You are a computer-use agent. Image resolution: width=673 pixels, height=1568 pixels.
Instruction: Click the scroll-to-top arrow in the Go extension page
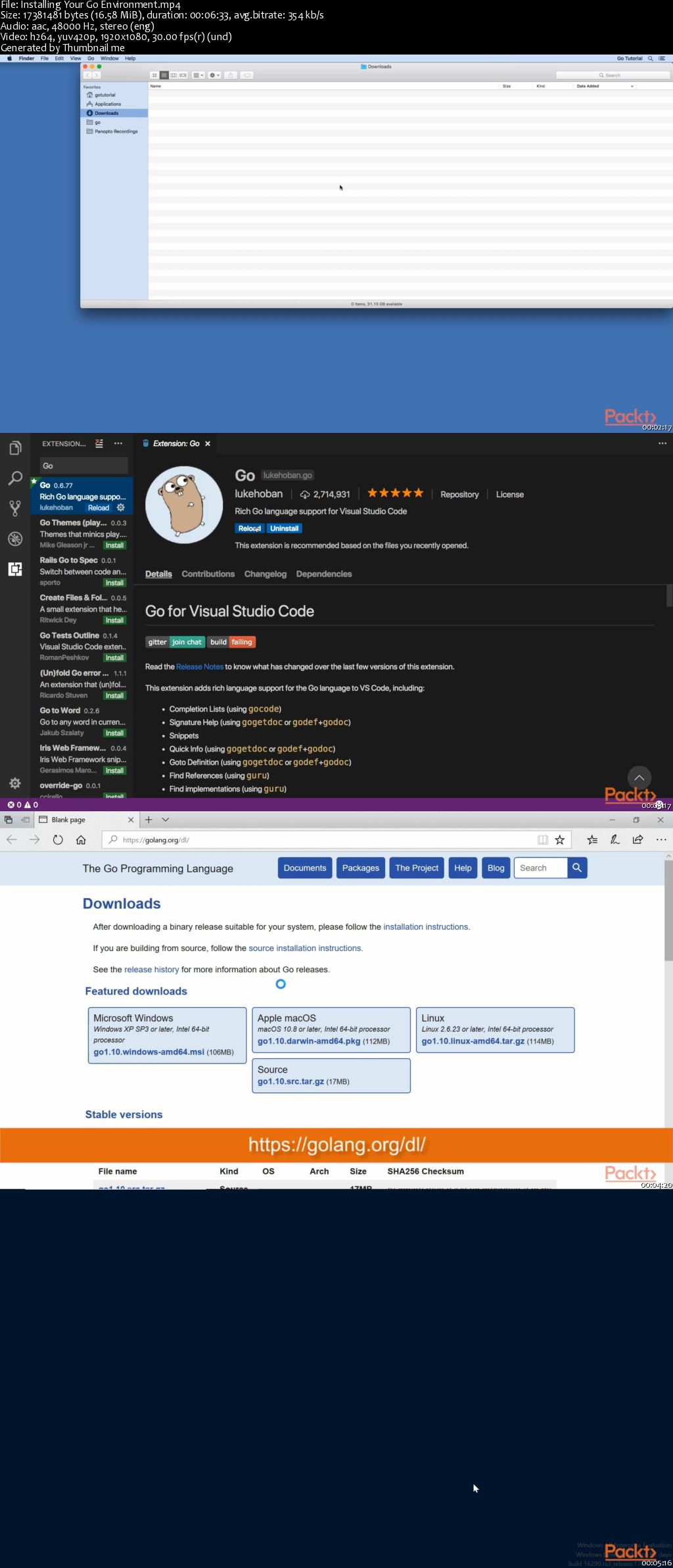[639, 778]
